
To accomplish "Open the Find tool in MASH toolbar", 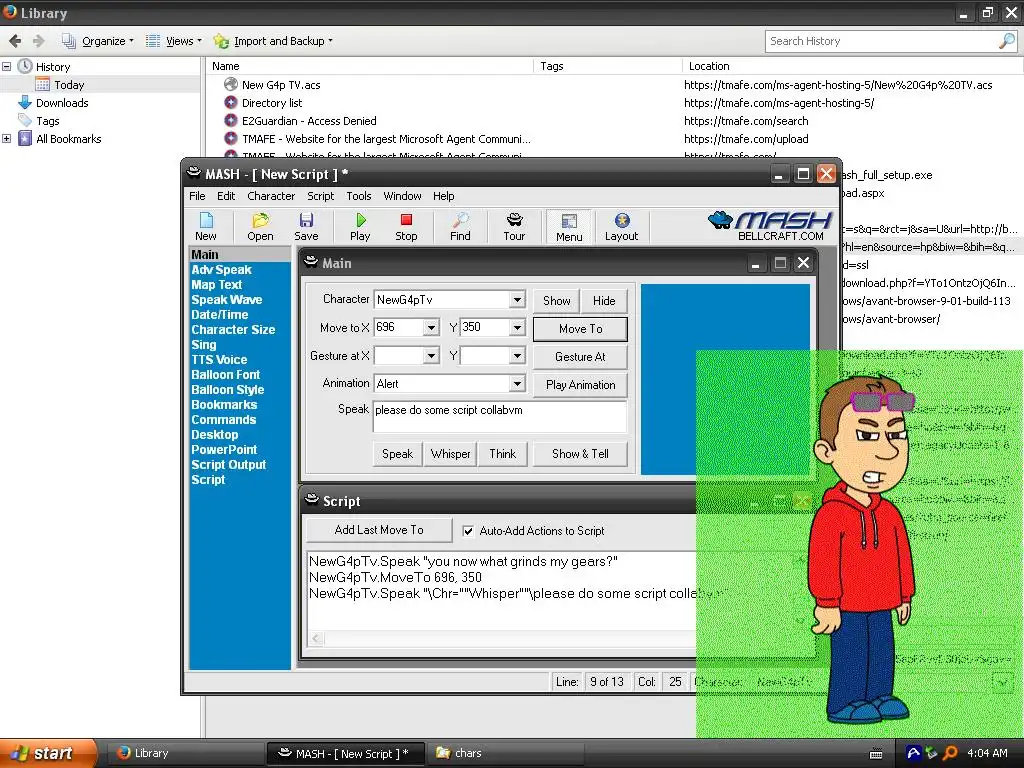I will [460, 227].
